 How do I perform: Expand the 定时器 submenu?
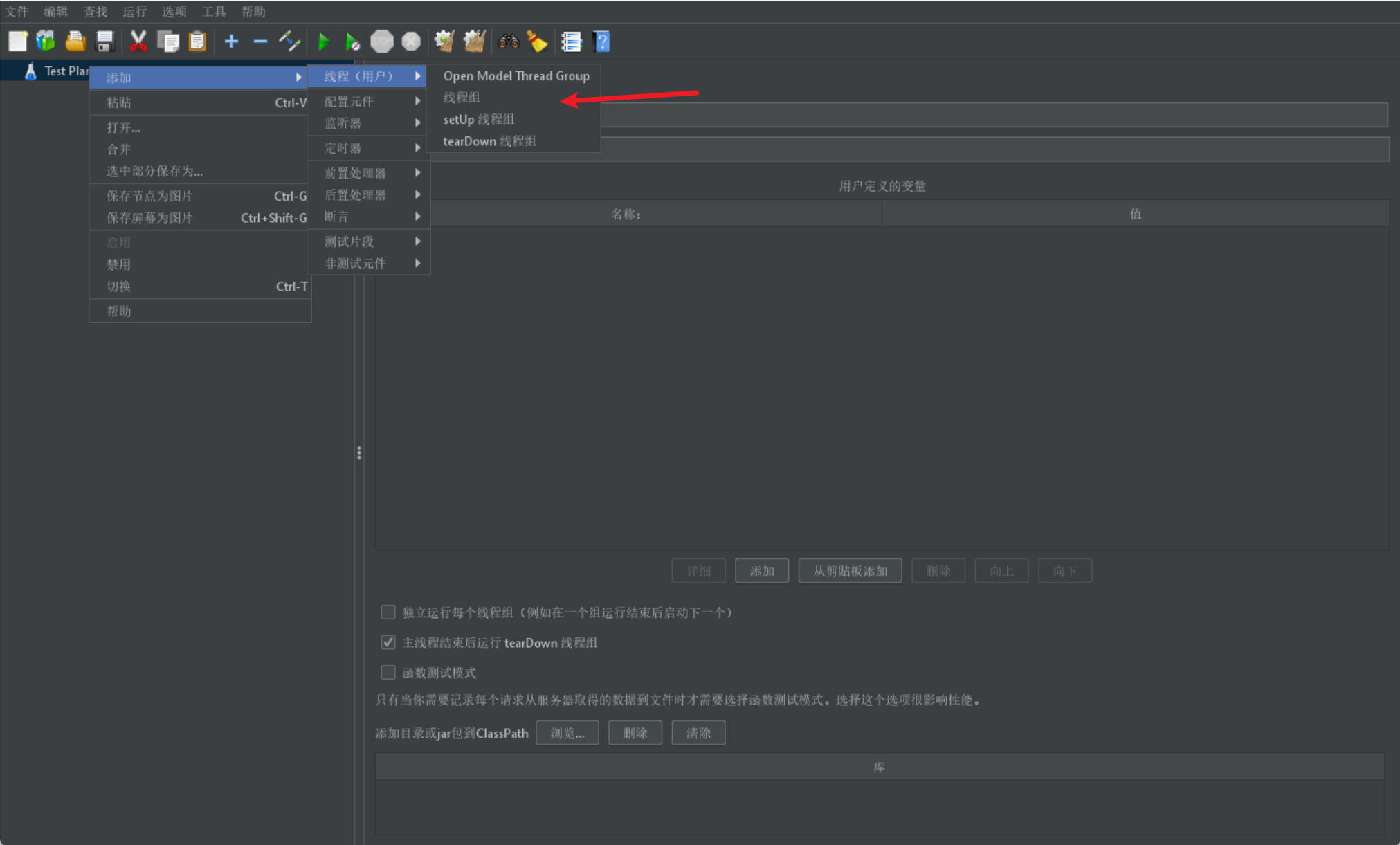point(367,148)
